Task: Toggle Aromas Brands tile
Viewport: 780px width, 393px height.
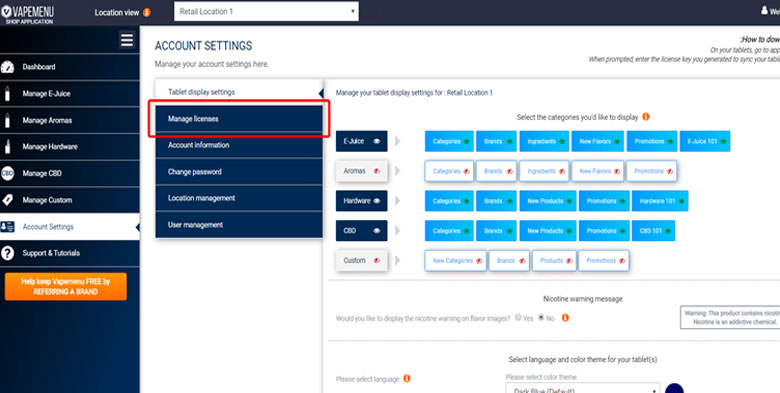Action: (x=496, y=171)
